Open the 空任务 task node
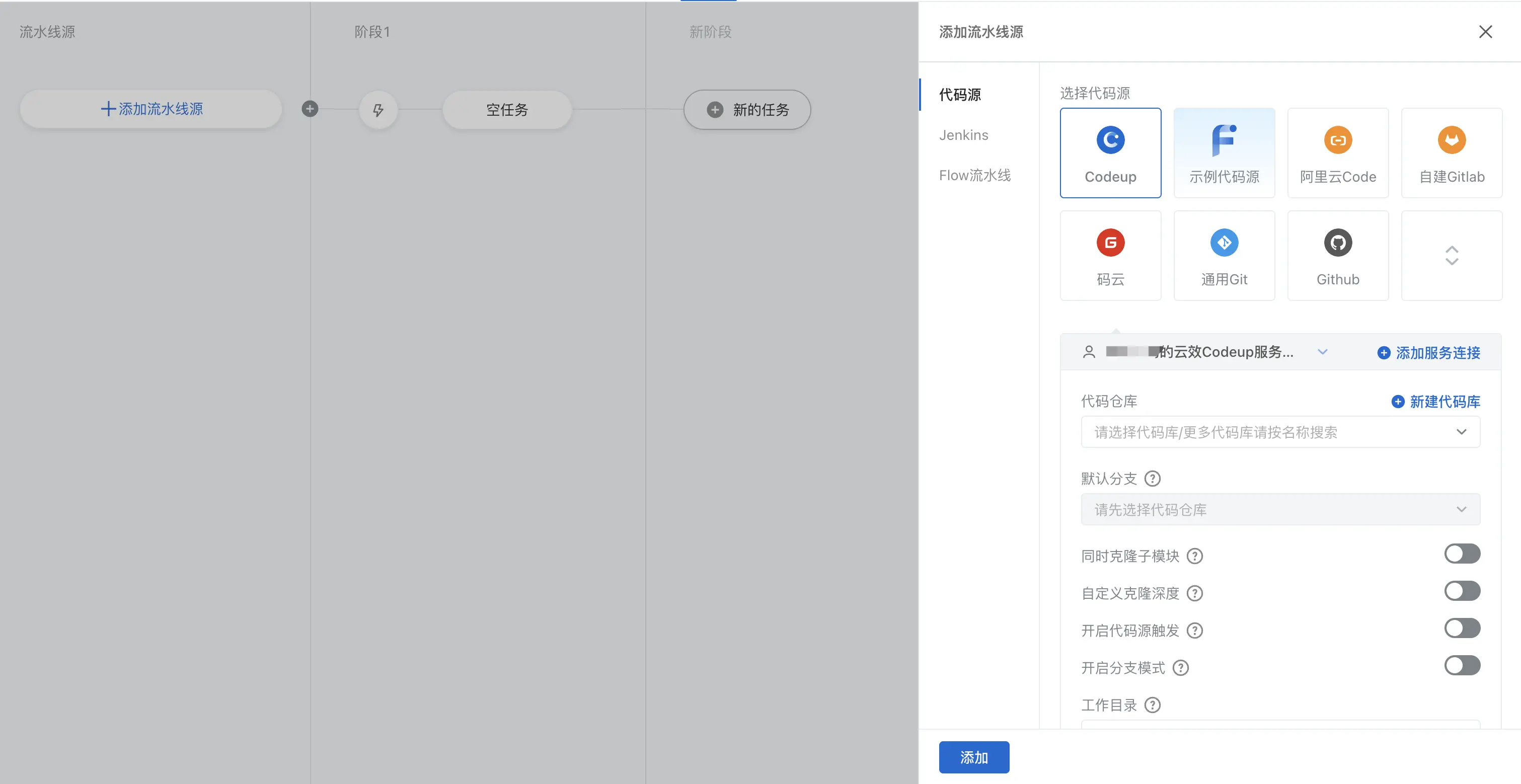The width and height of the screenshot is (1521, 784). [507, 110]
